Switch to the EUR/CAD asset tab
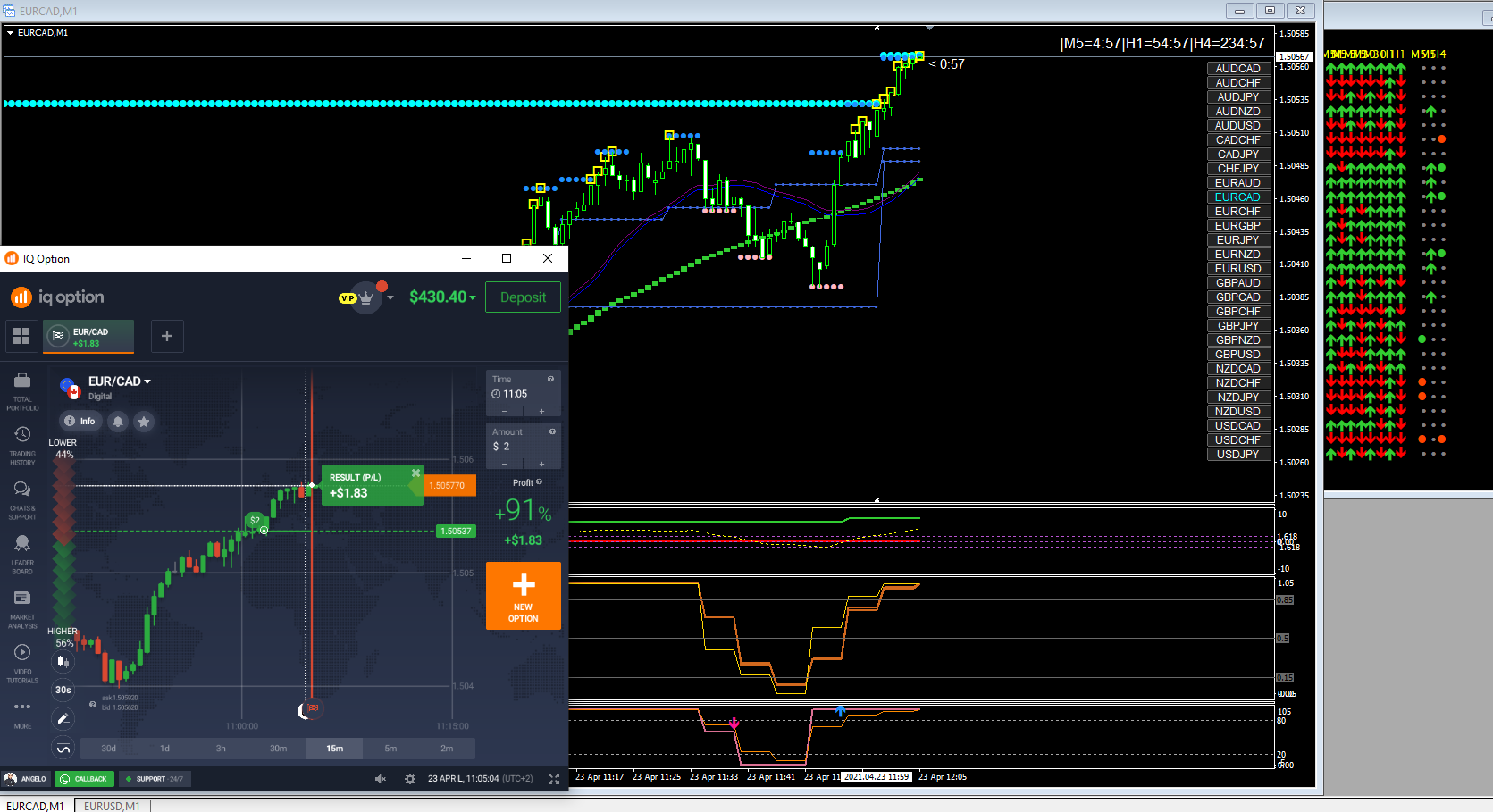Screen dimensions: 1493x812 pos(88,336)
